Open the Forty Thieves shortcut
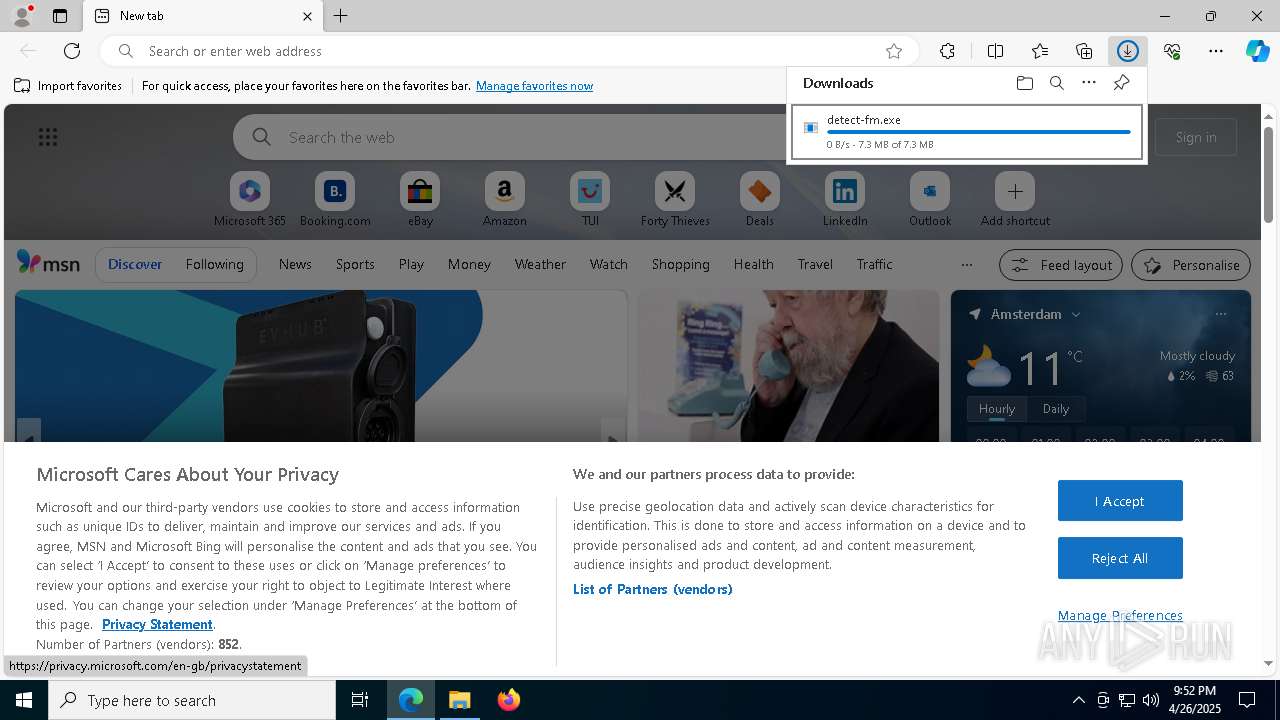Image resolution: width=1280 pixels, height=720 pixels. click(675, 200)
